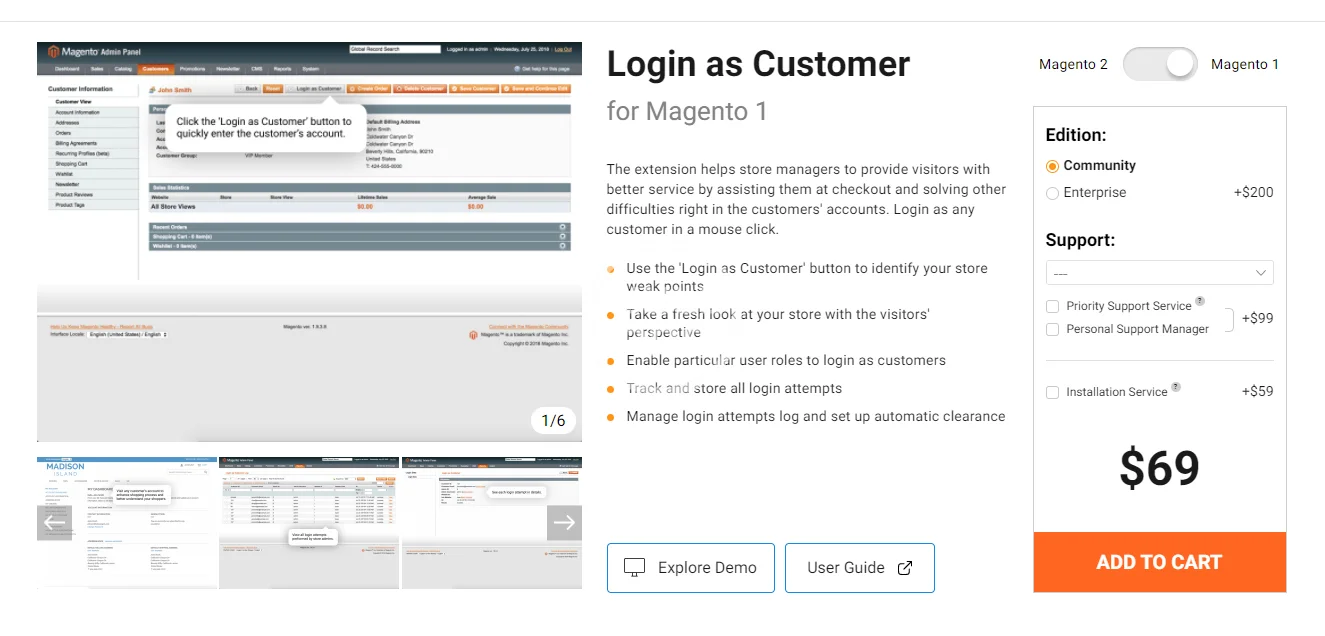Viewport: 1325px width, 636px height.
Task: Click the monitor icon in Explore Demo
Action: (x=634, y=568)
